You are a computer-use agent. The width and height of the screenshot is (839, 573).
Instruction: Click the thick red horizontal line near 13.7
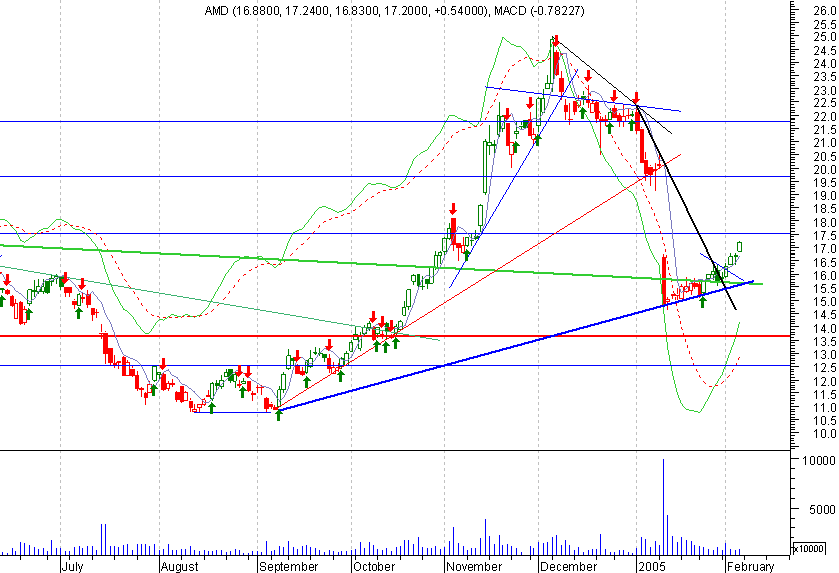point(395,336)
